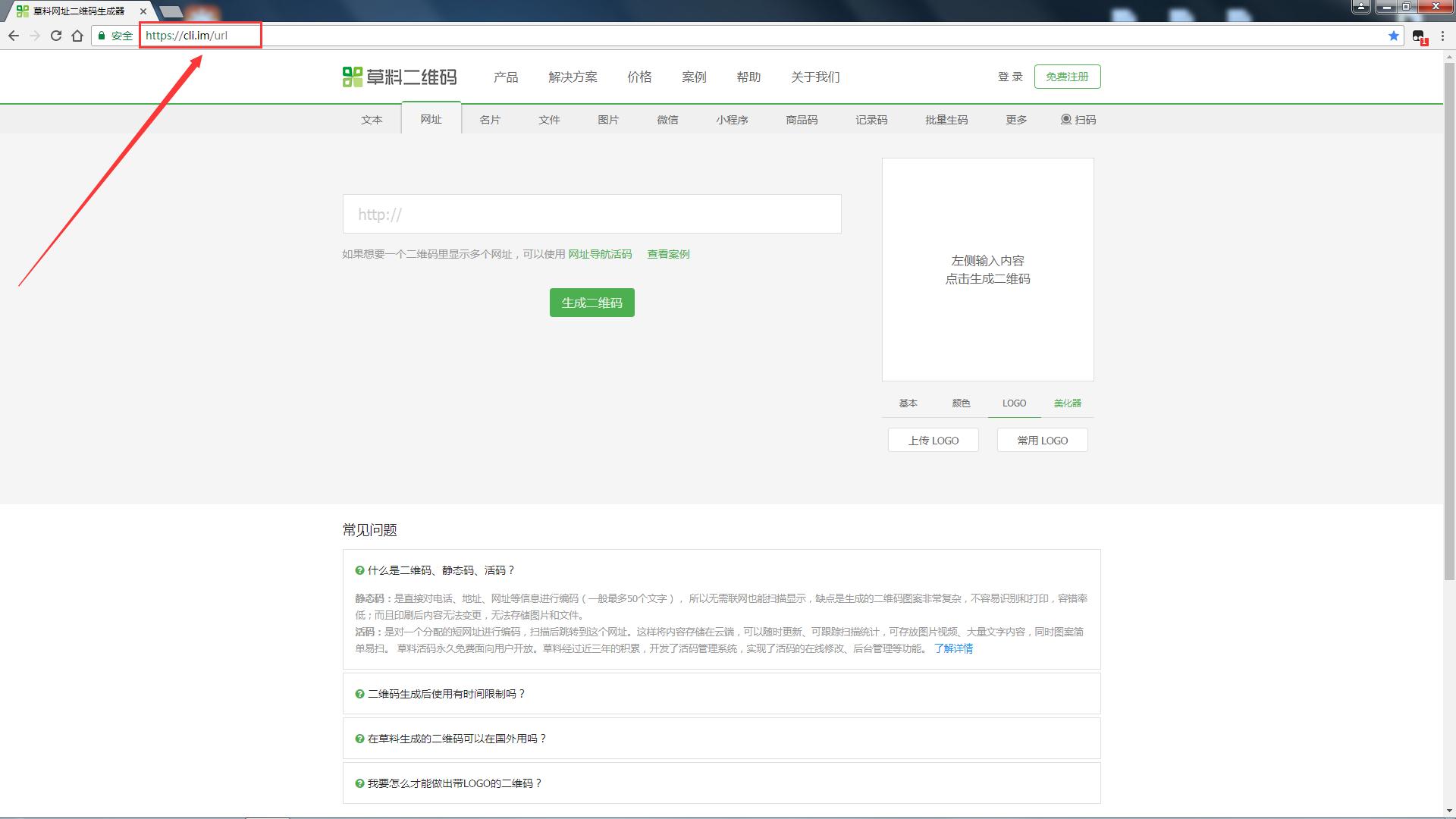Click the 生成二维码 button
Viewport: 1456px width, 819px height.
(591, 302)
